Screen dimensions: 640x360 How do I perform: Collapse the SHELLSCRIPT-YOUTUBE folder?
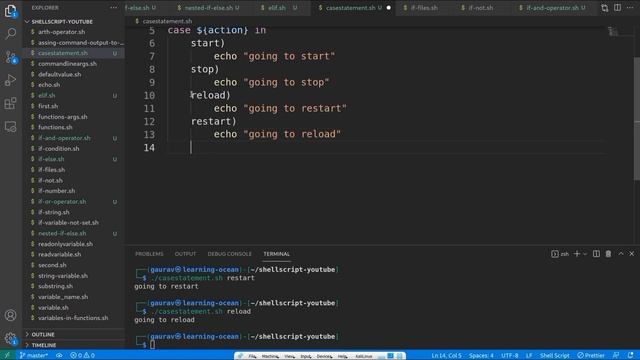73,21
